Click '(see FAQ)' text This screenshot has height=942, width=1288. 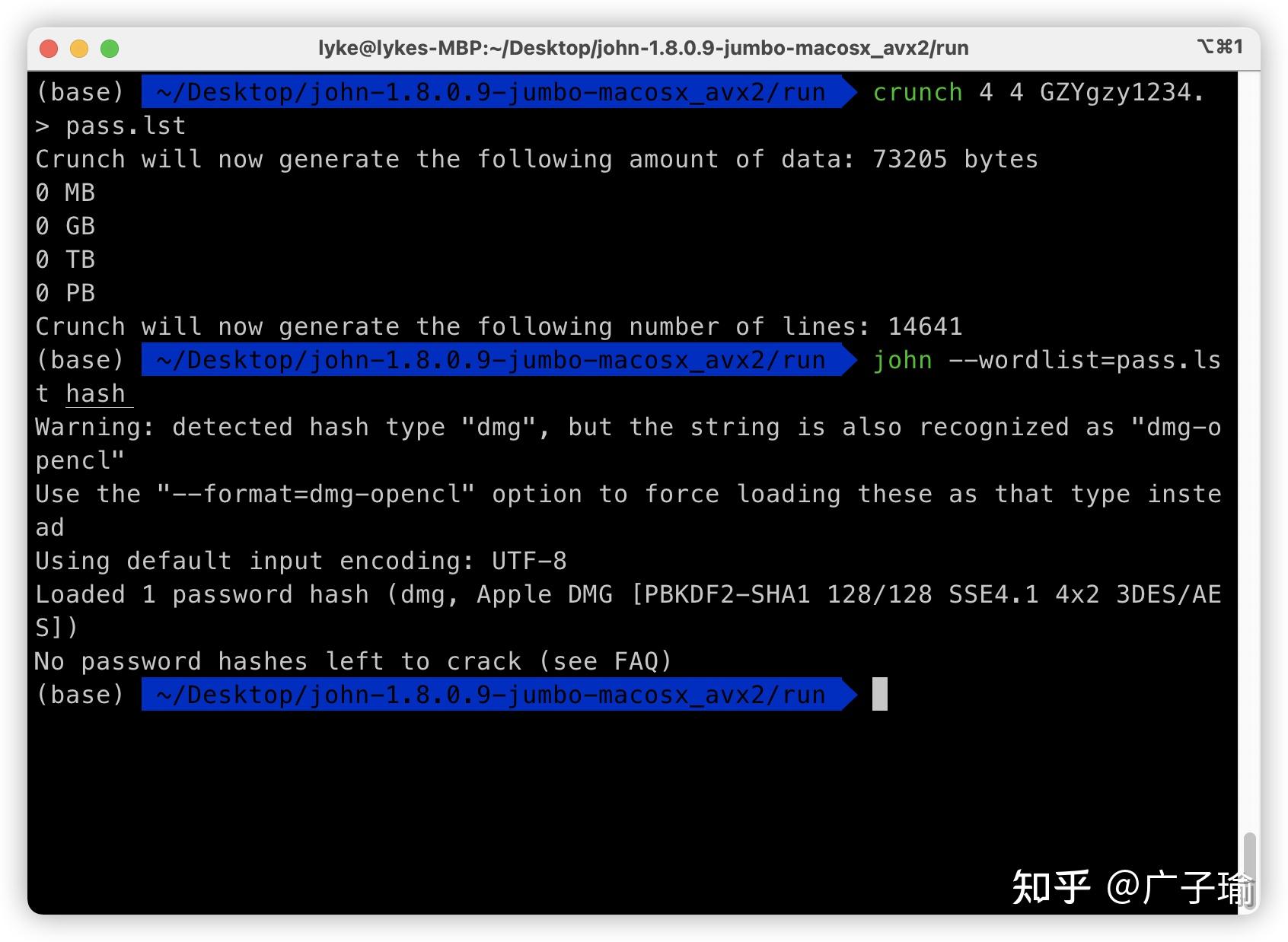pyautogui.click(x=605, y=661)
